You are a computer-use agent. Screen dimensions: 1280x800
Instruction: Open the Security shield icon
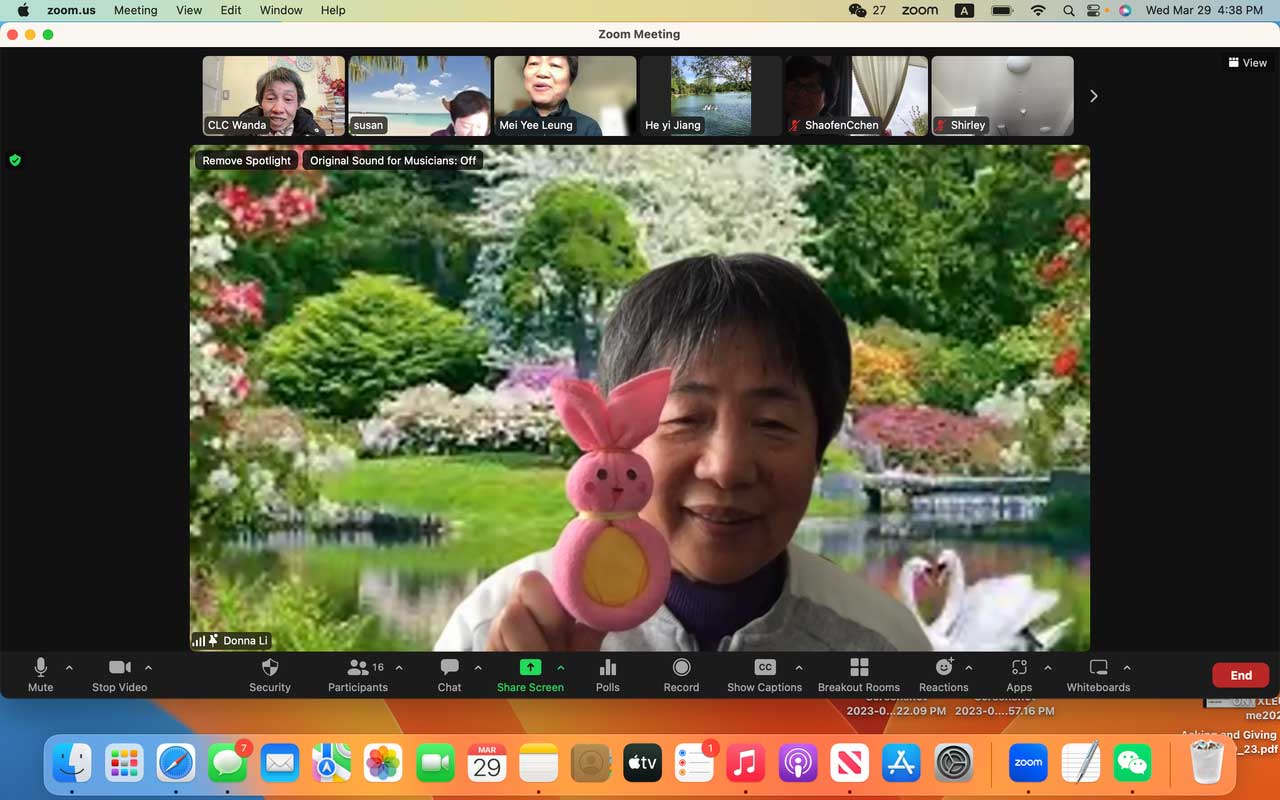point(269,668)
